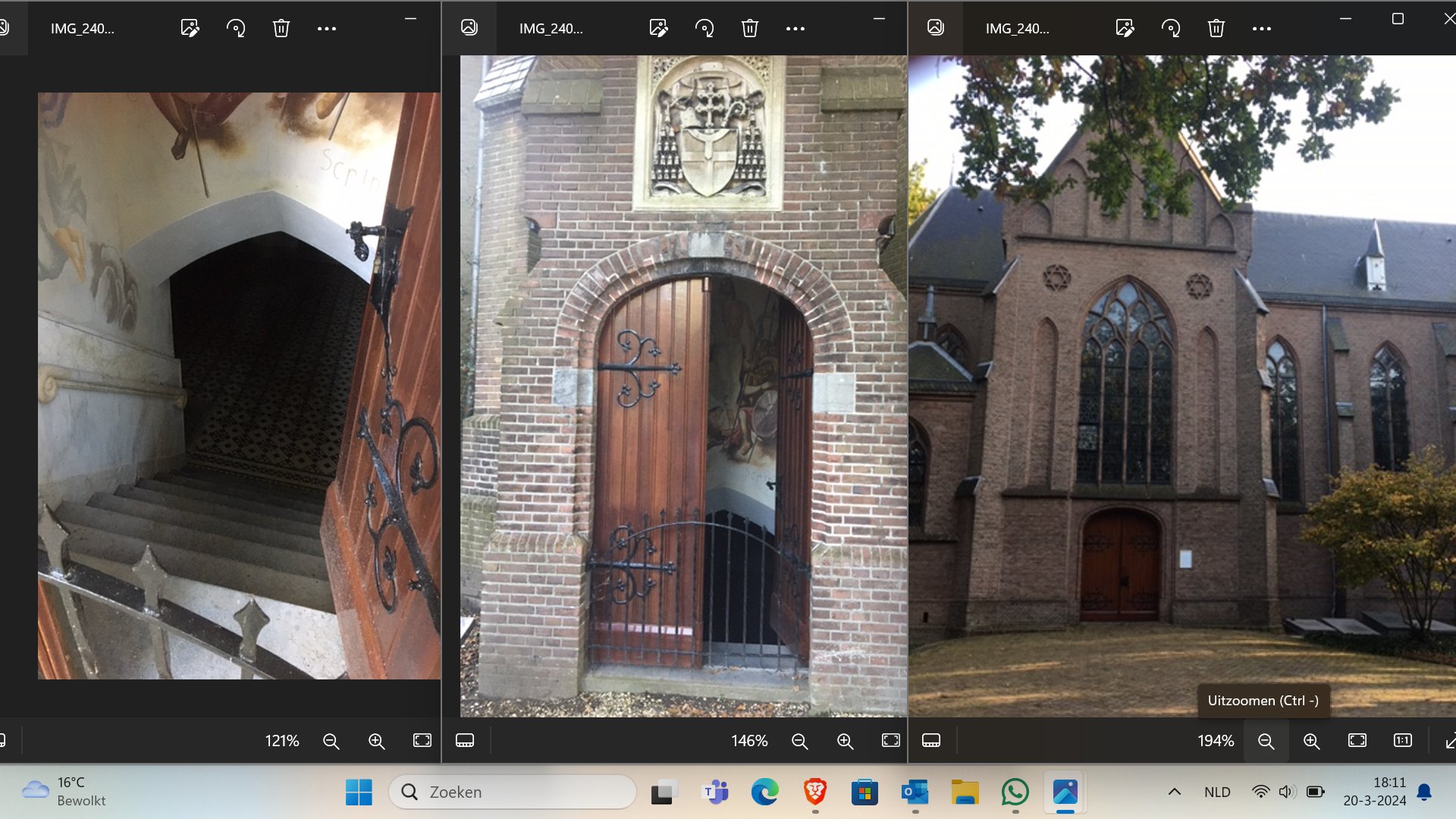This screenshot has height=819, width=1456.
Task: Open the weather widget showing 16°C Bewolkt
Action: (x=64, y=791)
